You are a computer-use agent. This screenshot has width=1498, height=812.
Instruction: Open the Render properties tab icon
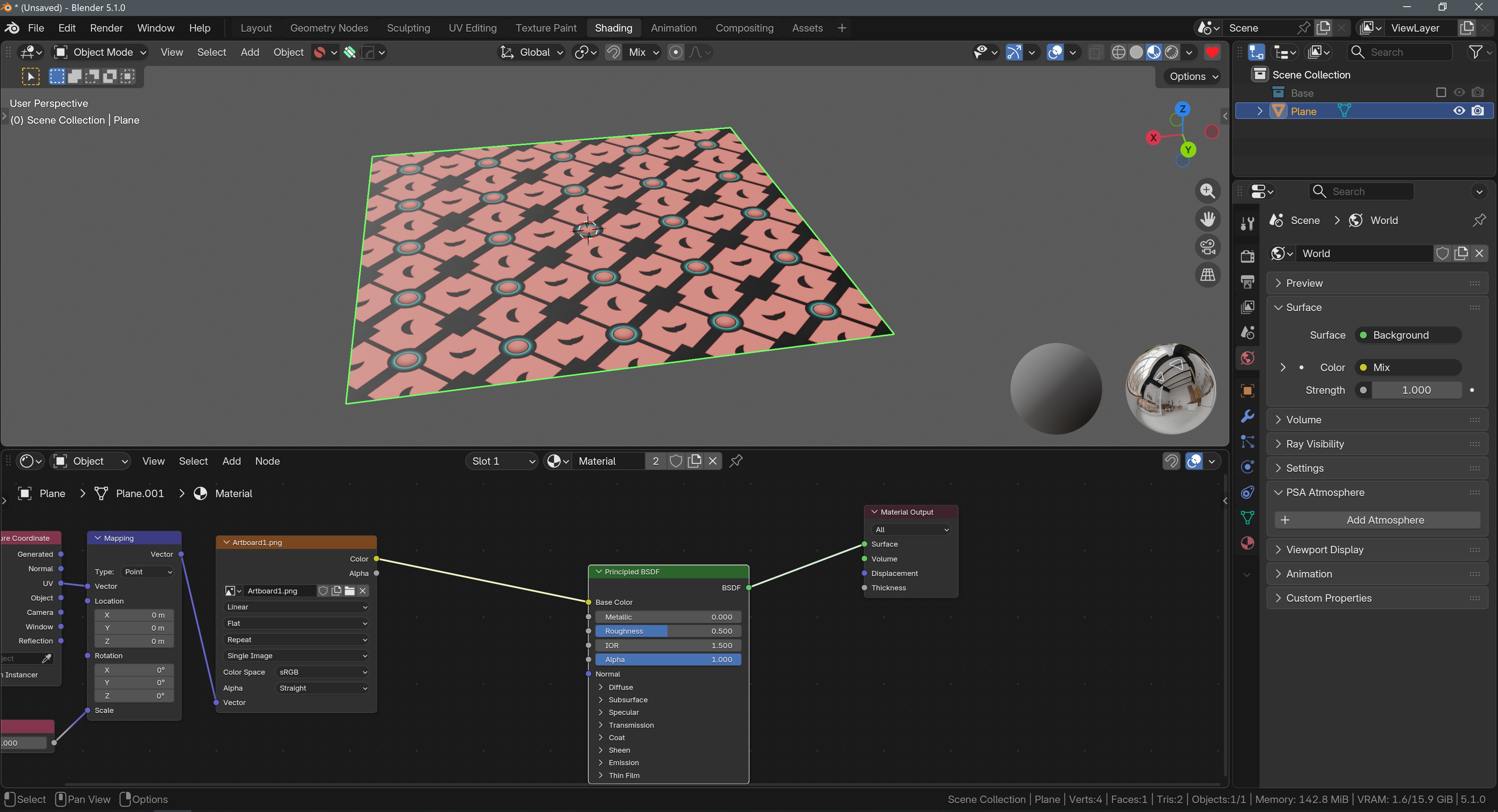pos(1247,256)
